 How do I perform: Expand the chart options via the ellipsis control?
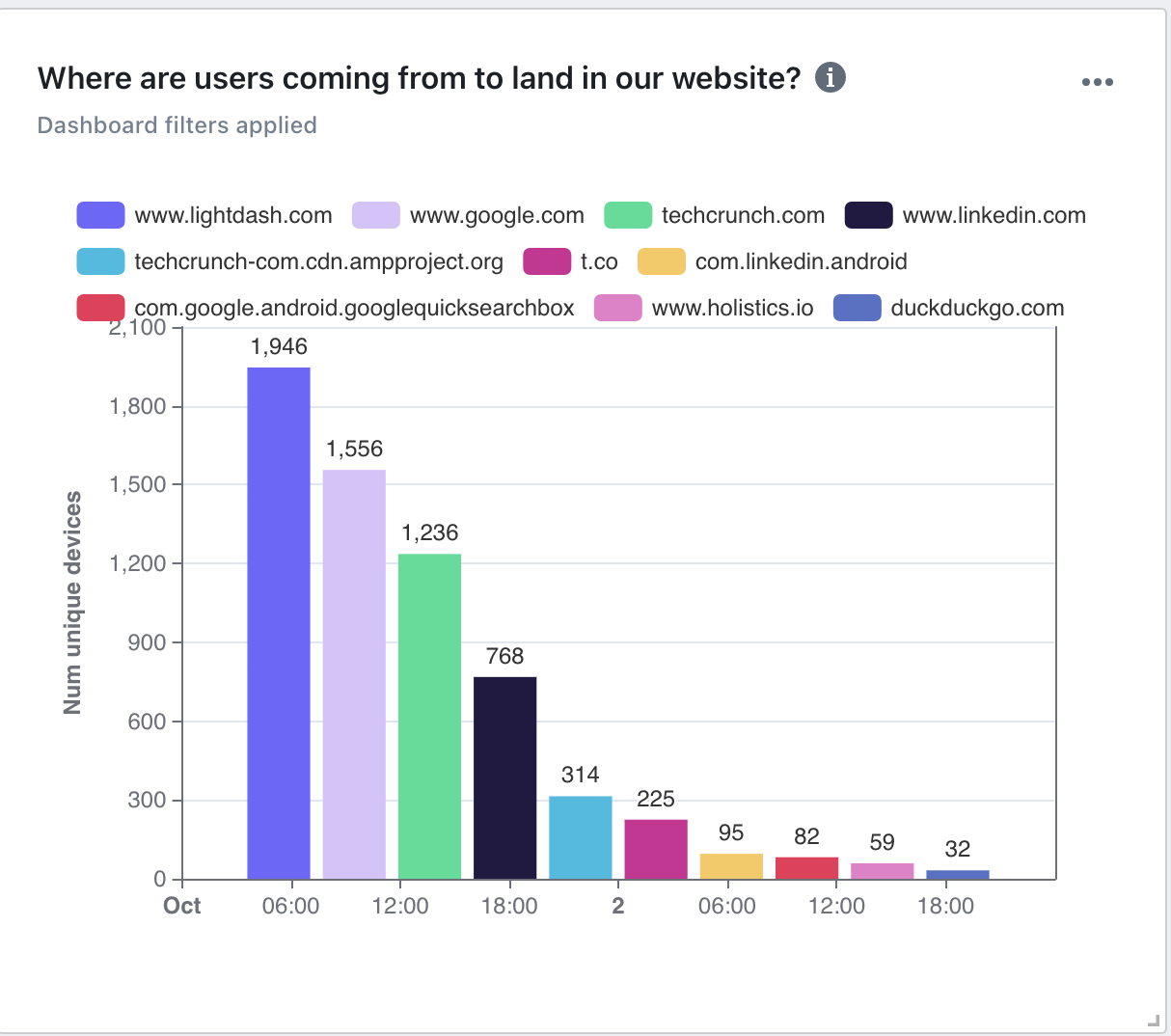tap(1098, 82)
